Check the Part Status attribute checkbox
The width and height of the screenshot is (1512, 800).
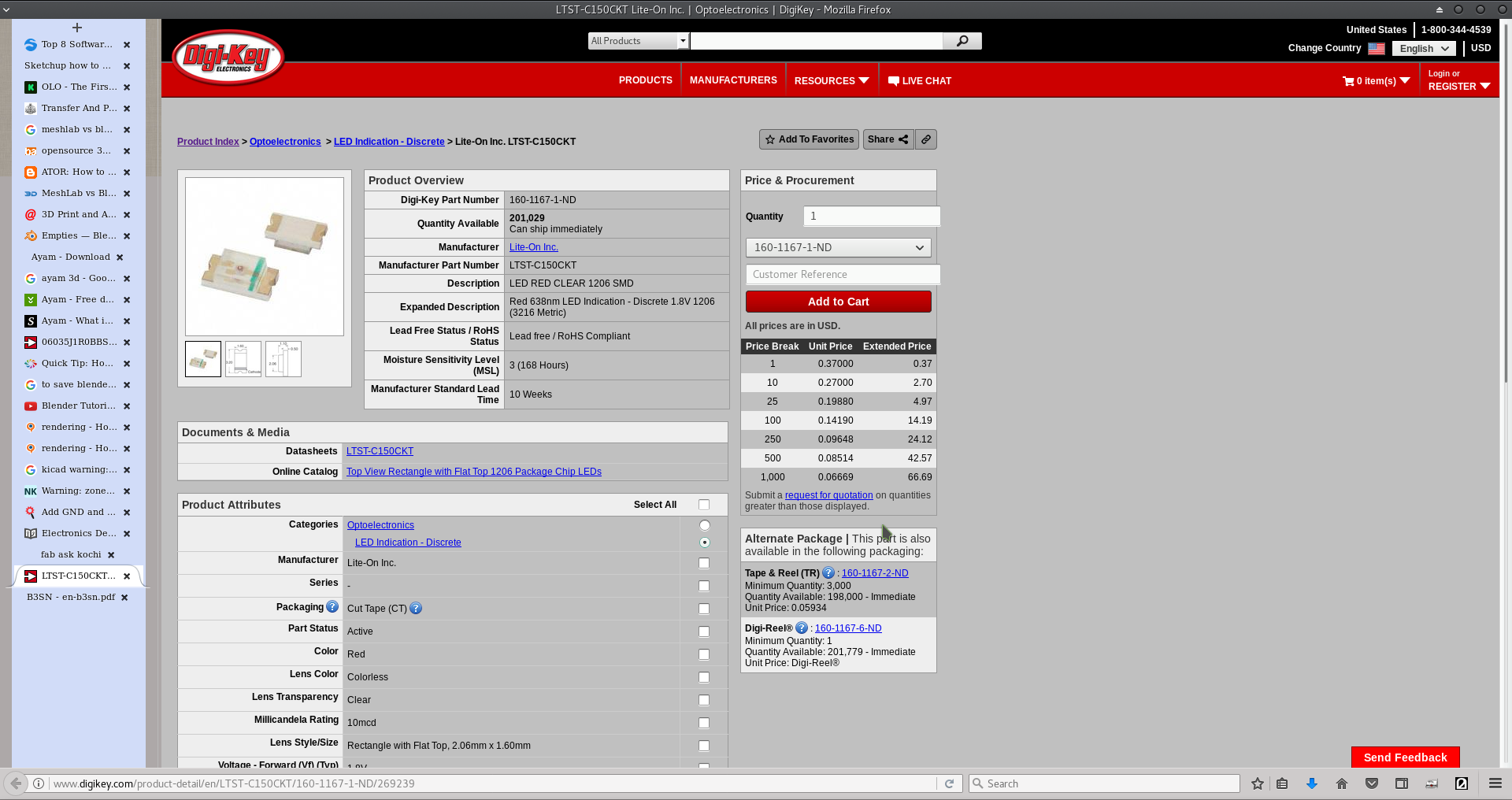coord(704,631)
